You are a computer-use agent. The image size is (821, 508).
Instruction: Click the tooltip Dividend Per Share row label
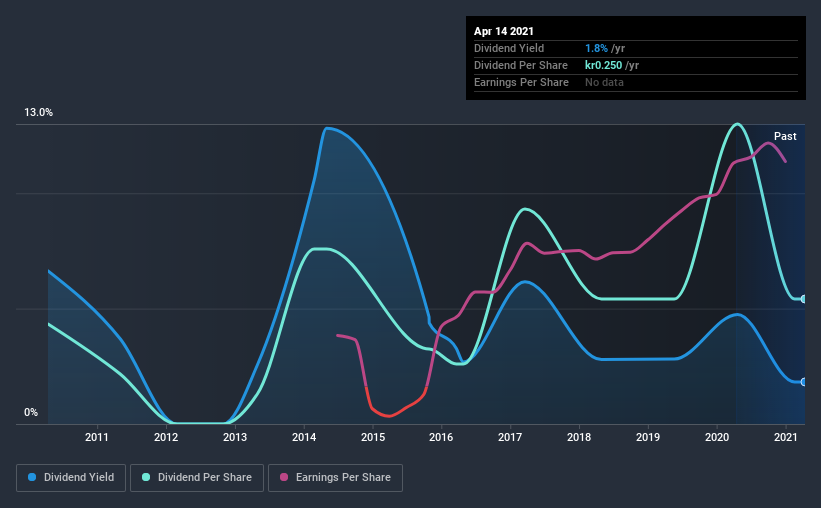(520, 65)
